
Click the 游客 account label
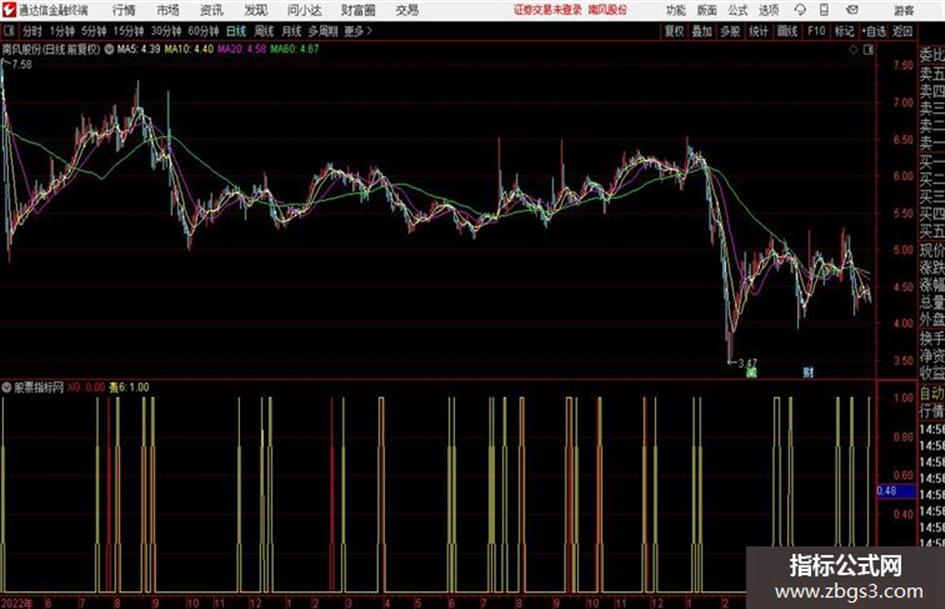click(x=903, y=10)
